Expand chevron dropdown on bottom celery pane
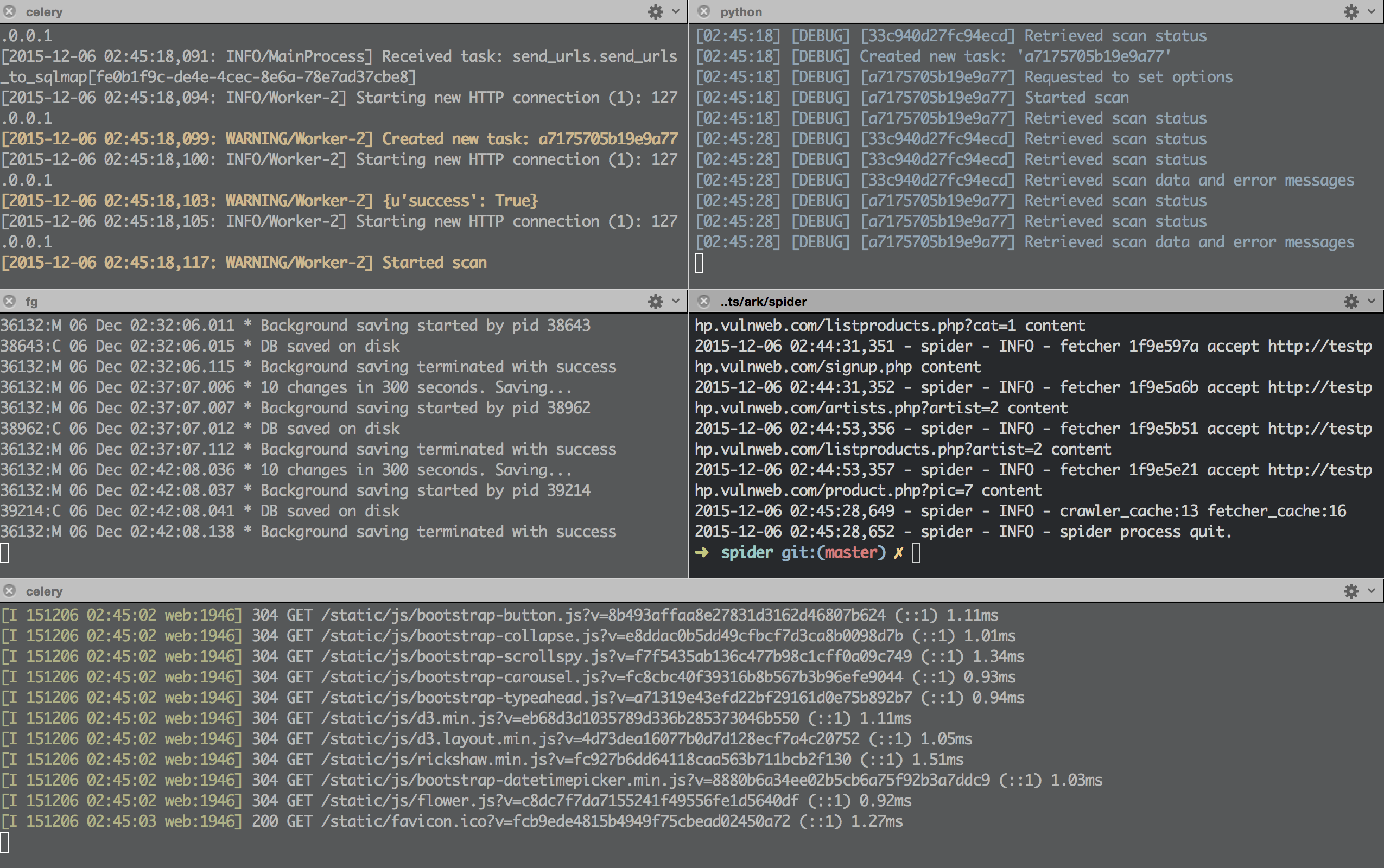 click(x=1372, y=591)
